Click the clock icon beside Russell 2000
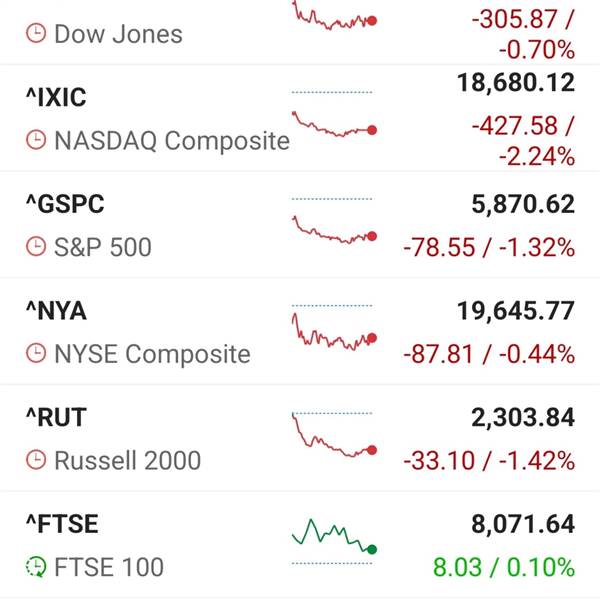Image resolution: width=600 pixels, height=600 pixels. 36,460
